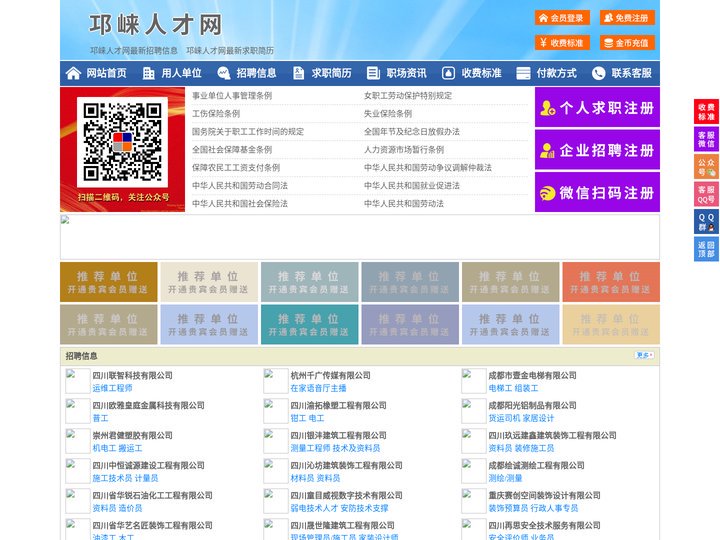720x540 pixels.
Task: Click 客服微信 floating sidebar icon
Action: [706, 139]
